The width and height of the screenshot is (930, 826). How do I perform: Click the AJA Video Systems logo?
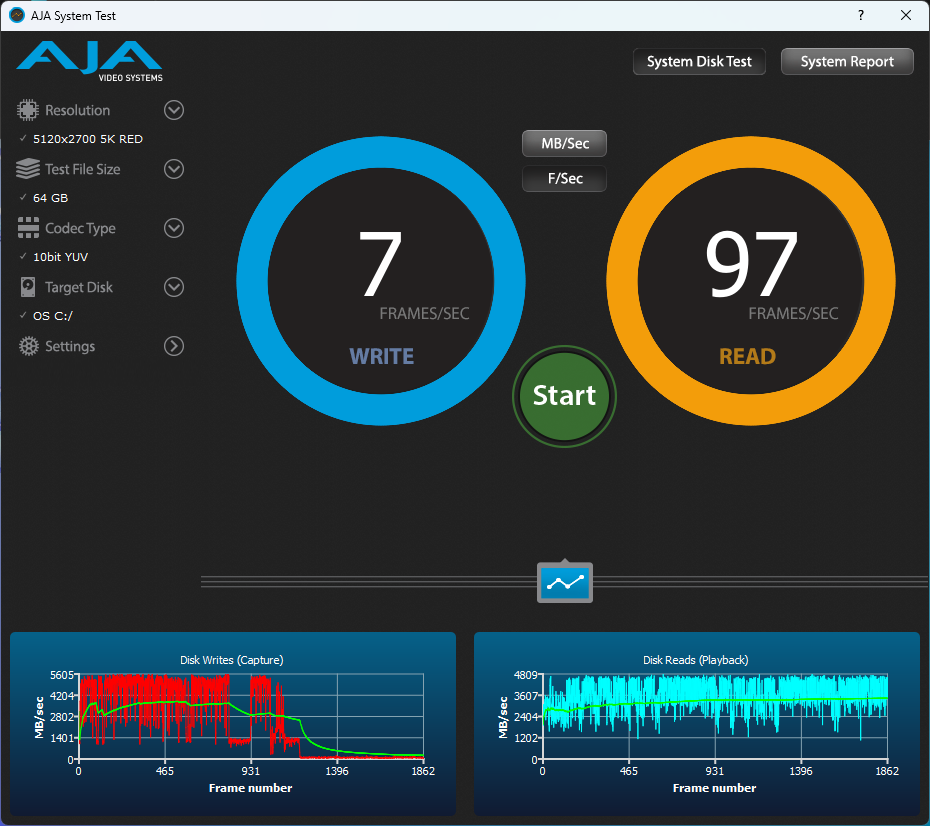89,61
